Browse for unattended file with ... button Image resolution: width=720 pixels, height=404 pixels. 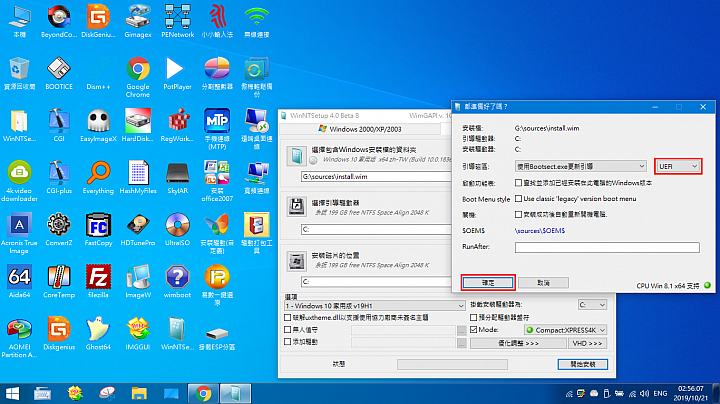click(x=461, y=330)
